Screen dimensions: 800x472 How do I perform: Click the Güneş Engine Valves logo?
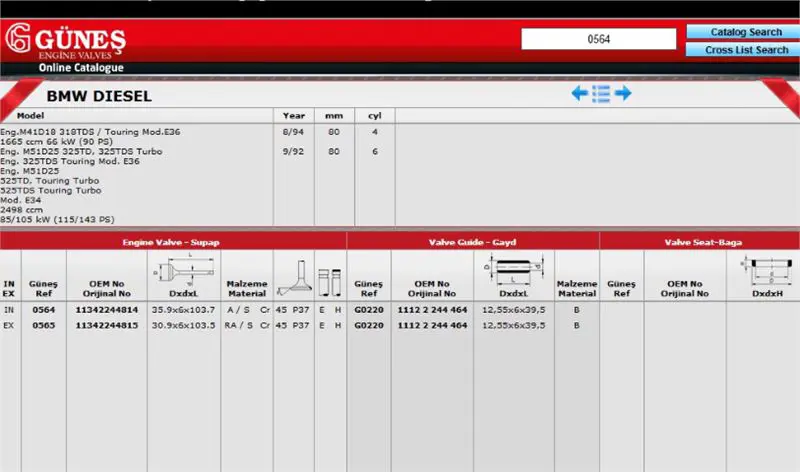pyautogui.click(x=65, y=41)
